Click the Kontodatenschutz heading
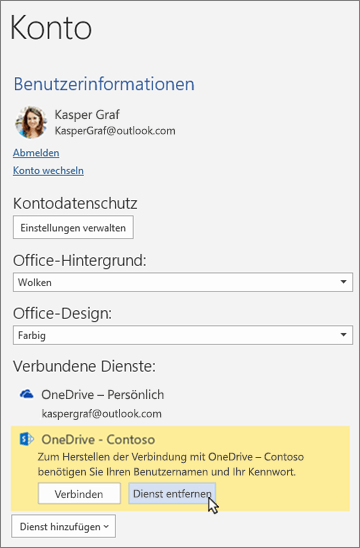The image size is (360, 548). click(75, 203)
